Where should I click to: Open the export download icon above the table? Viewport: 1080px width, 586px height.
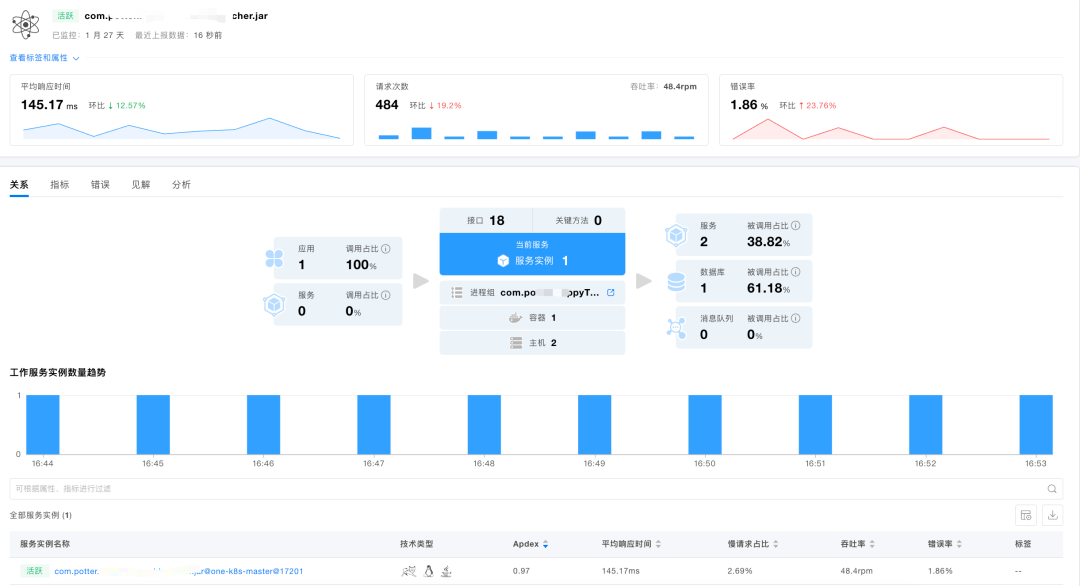[x=1052, y=514]
